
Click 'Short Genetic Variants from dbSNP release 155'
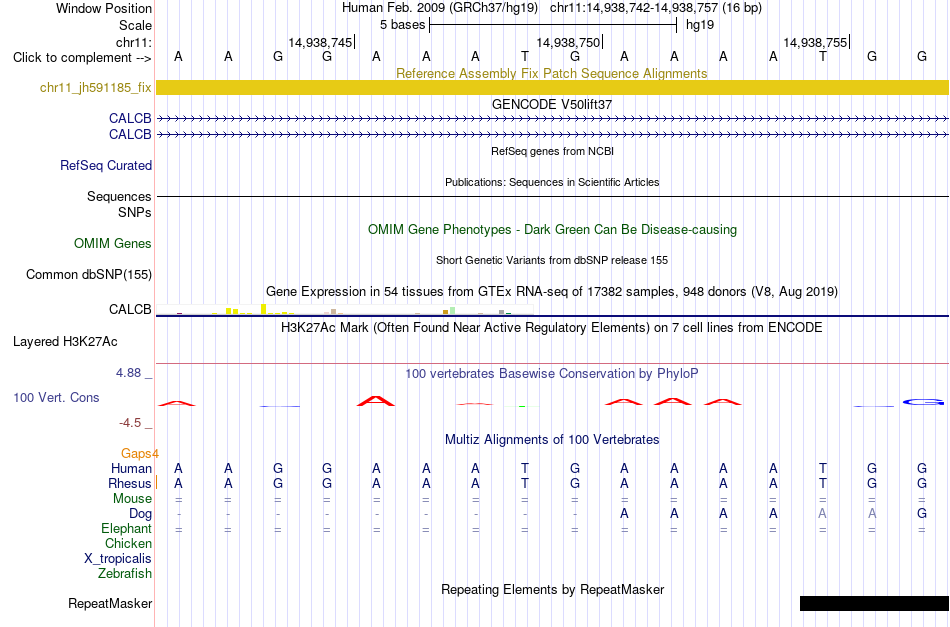[x=552, y=260]
